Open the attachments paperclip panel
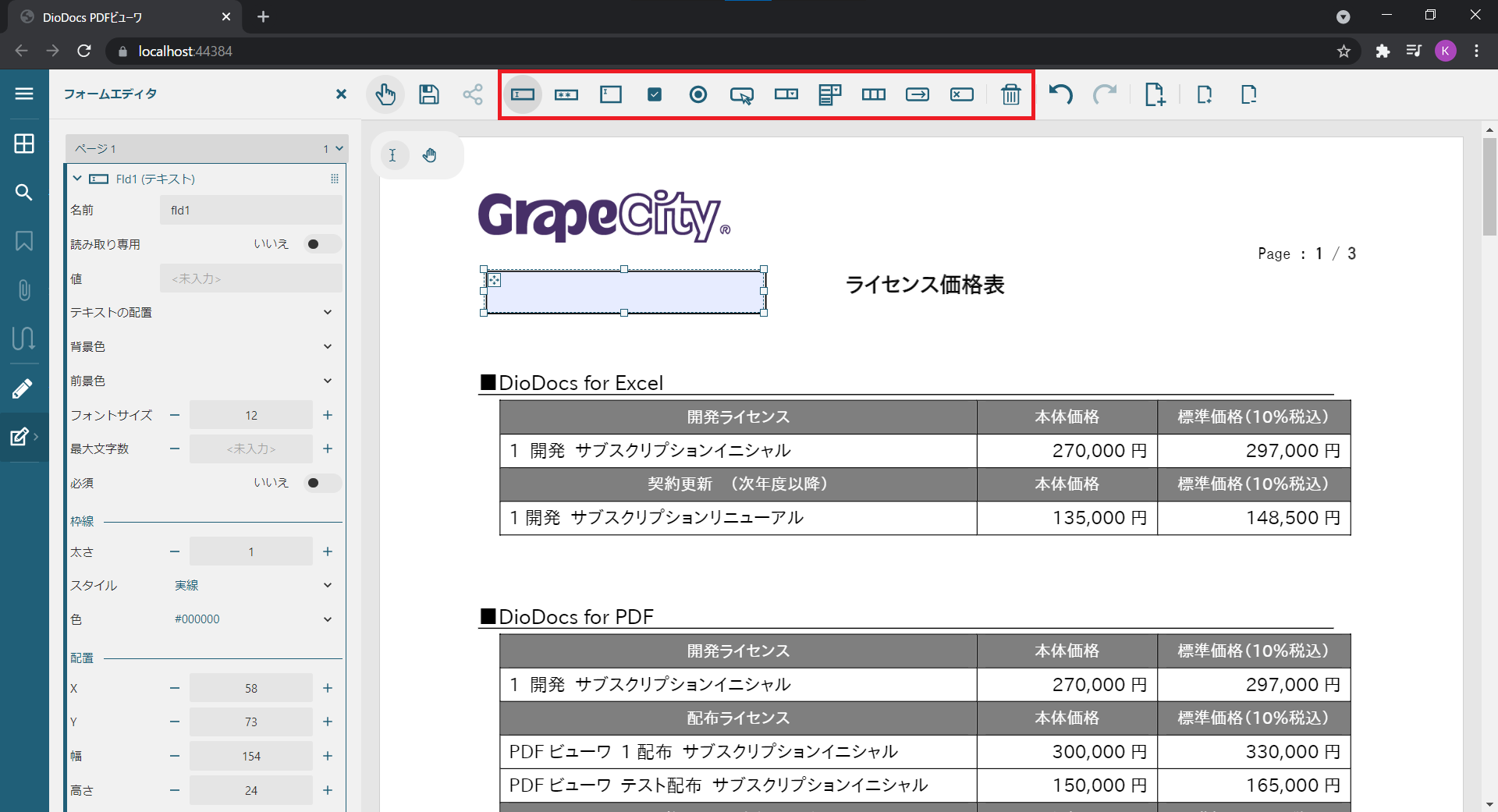Screen dimensions: 1498x812 click(x=24, y=290)
